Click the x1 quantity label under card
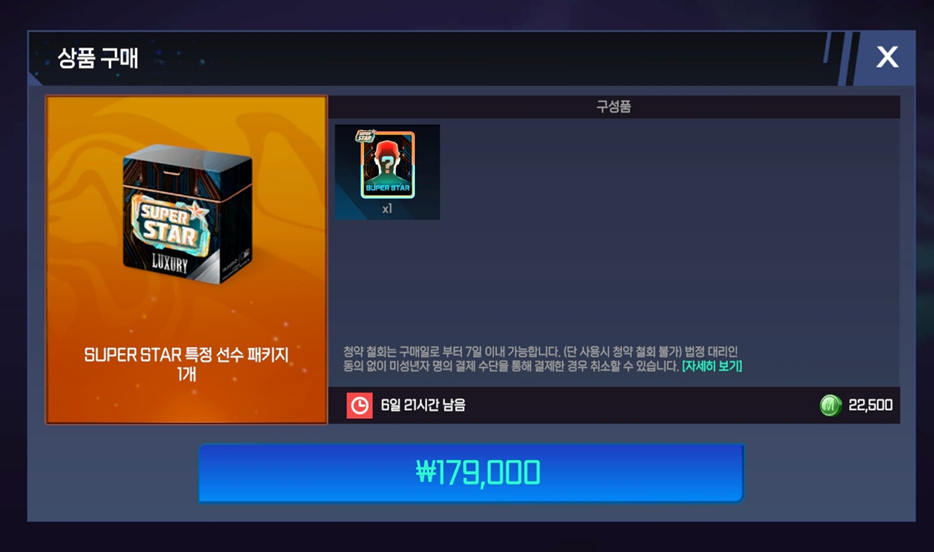Screen dimensions: 934x552 point(387,208)
